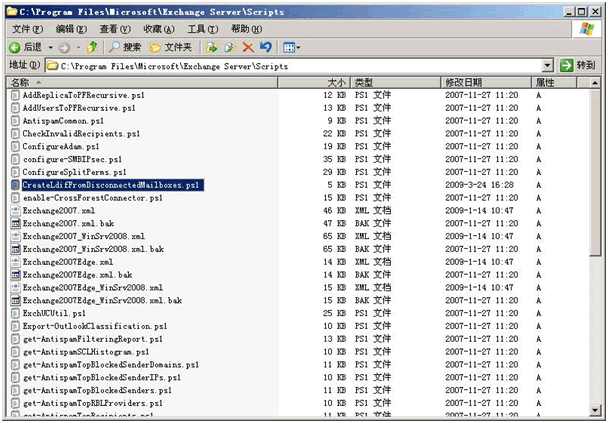
Task: Click the Copy To folder icon
Action: (230, 47)
